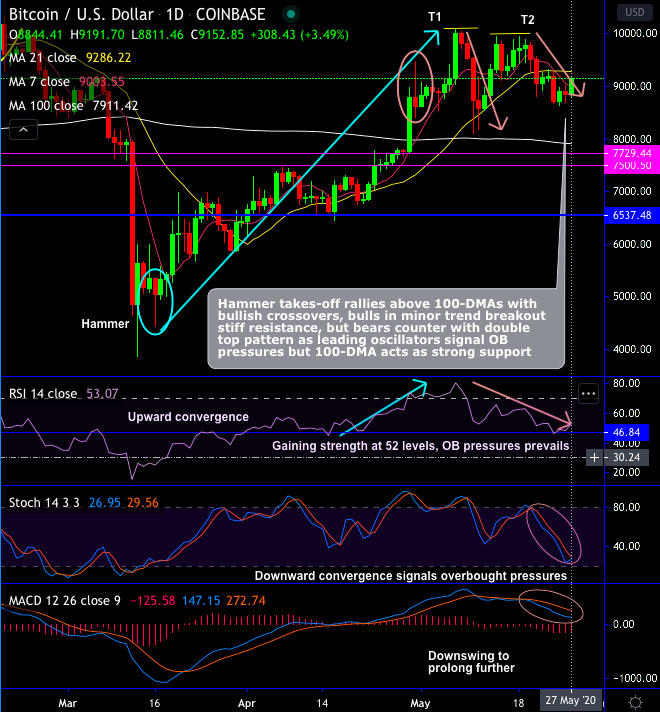Click the MA 100 close indicator label
Screen dimensions: 660x712
[46, 106]
